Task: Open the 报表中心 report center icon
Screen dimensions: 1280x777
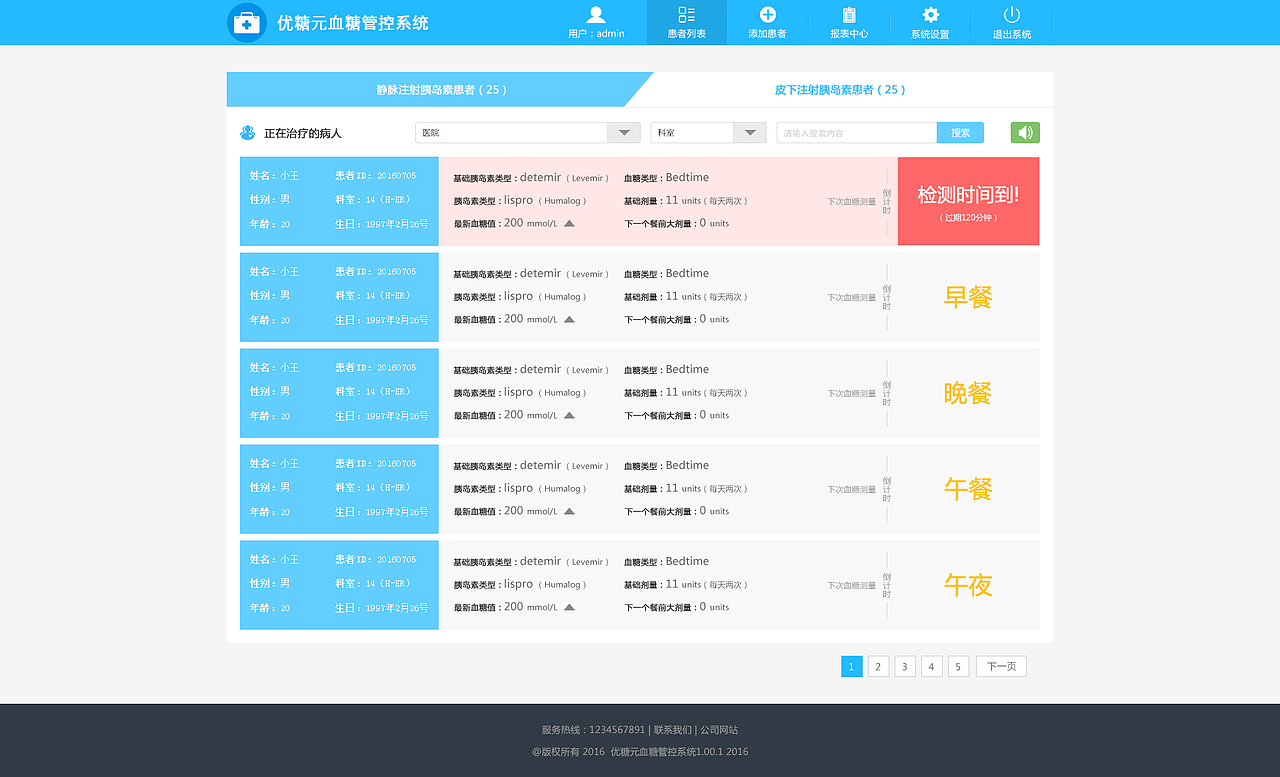Action: coord(849,15)
